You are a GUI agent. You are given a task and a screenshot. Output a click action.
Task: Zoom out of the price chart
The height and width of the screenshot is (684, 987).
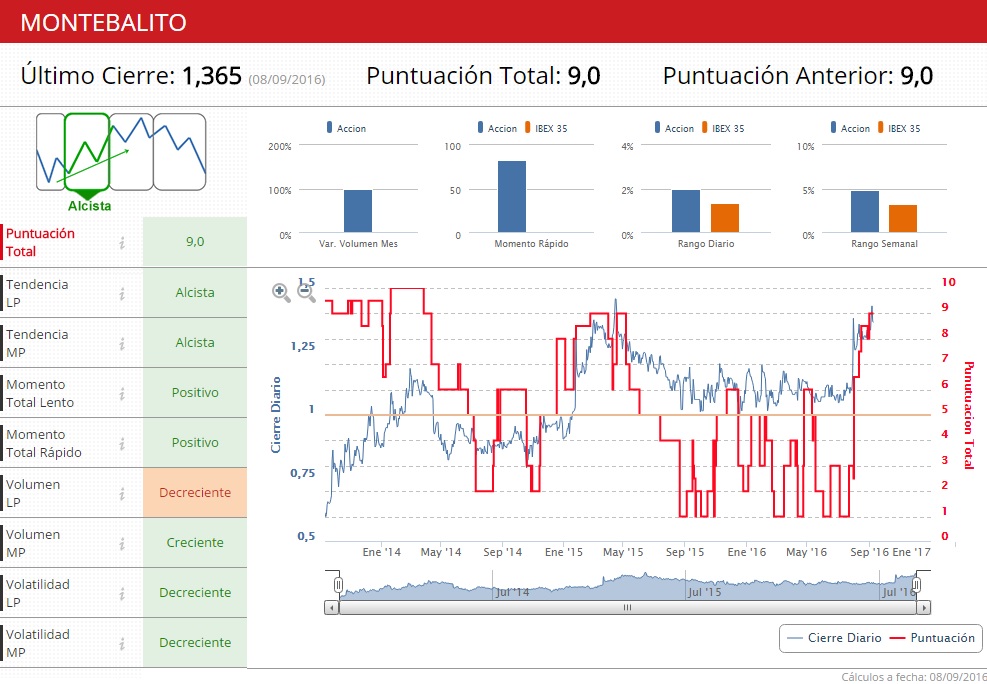pos(306,293)
